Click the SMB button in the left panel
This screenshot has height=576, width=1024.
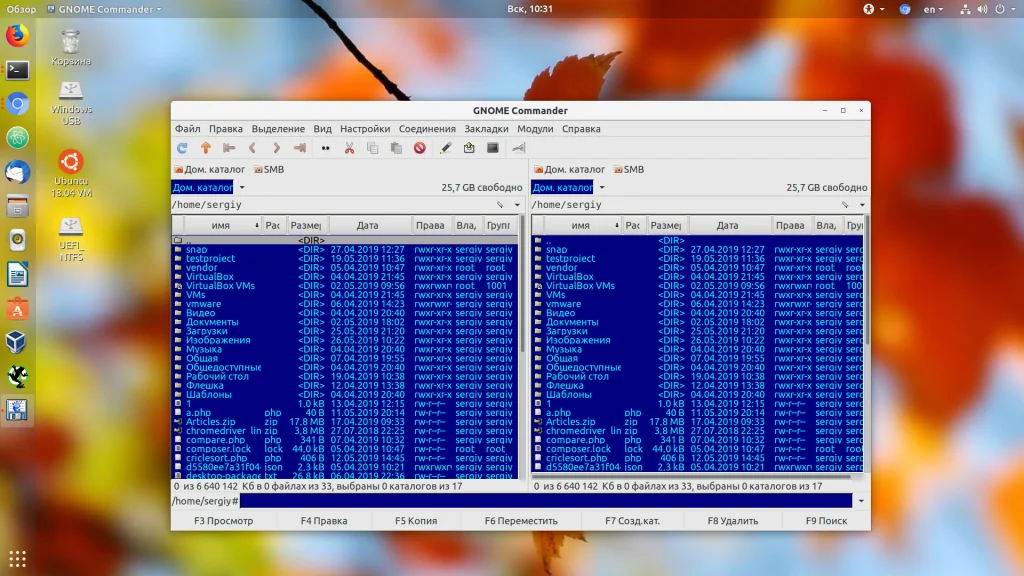pyautogui.click(x=269, y=170)
